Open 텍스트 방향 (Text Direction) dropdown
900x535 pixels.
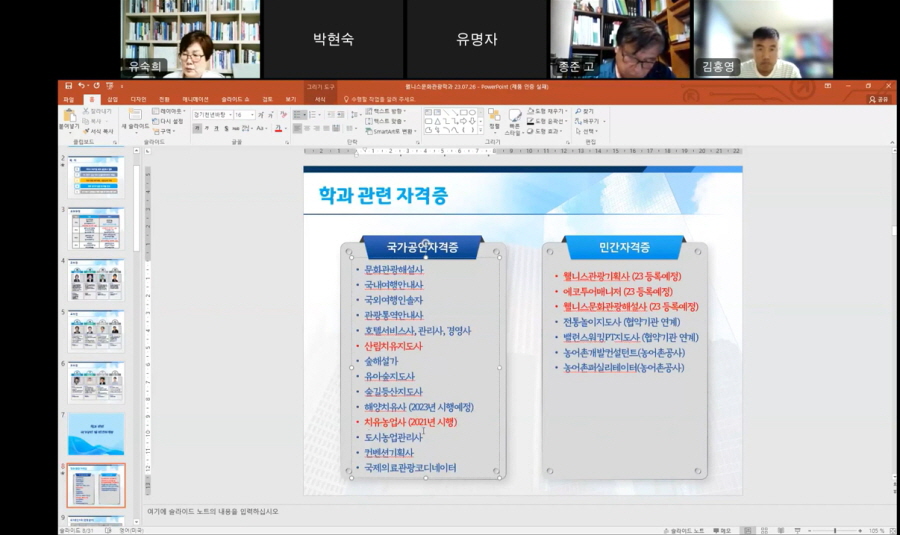point(386,111)
